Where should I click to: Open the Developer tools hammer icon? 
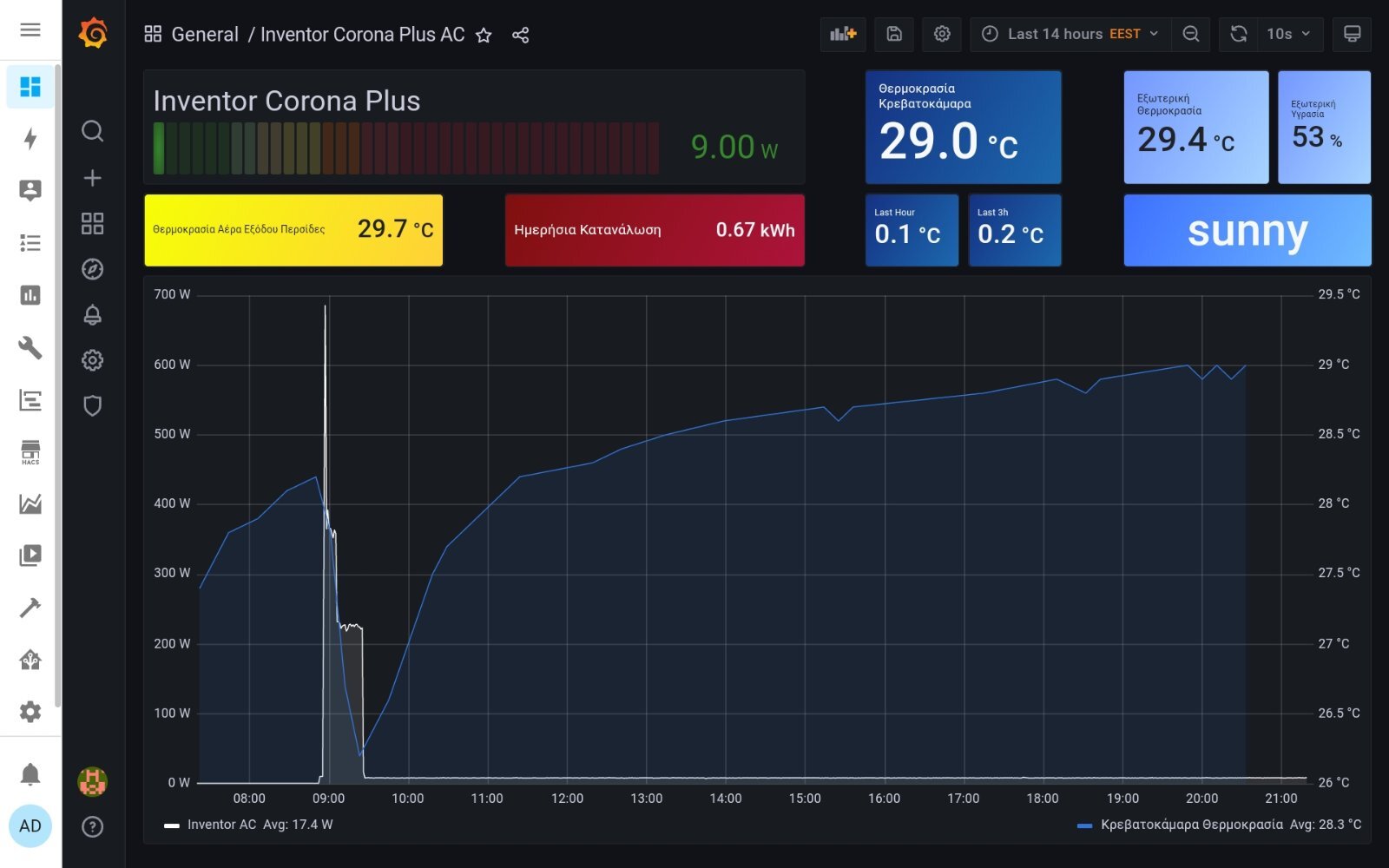[x=30, y=608]
